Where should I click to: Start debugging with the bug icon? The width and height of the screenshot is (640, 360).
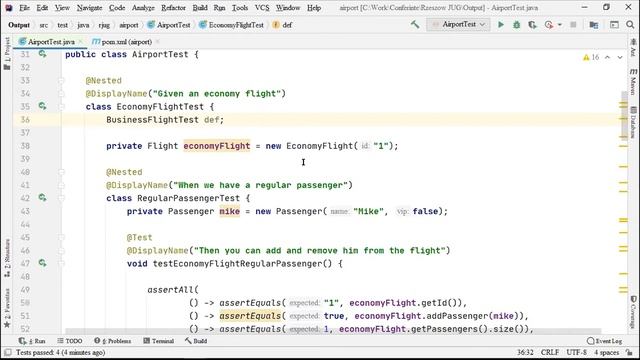click(516, 25)
